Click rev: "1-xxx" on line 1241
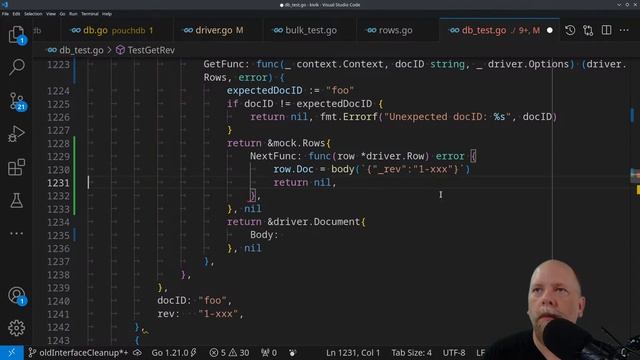The width and height of the screenshot is (640, 360). pyautogui.click(x=200, y=314)
